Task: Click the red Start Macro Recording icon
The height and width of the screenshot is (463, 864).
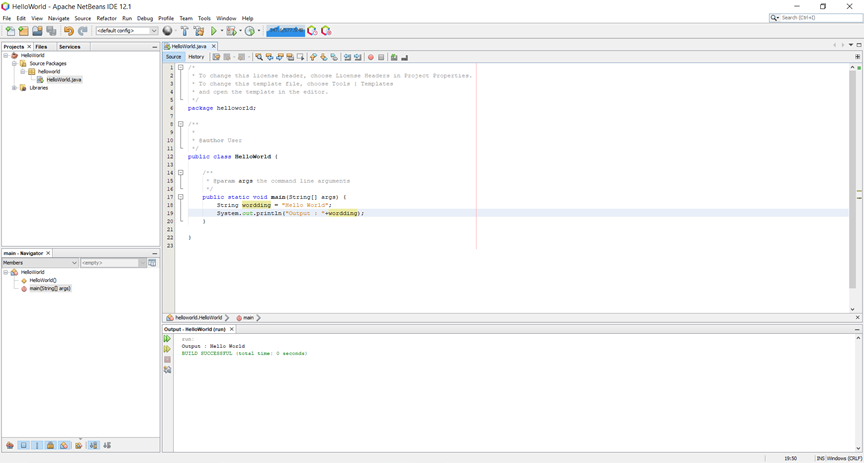Action: (x=370, y=57)
